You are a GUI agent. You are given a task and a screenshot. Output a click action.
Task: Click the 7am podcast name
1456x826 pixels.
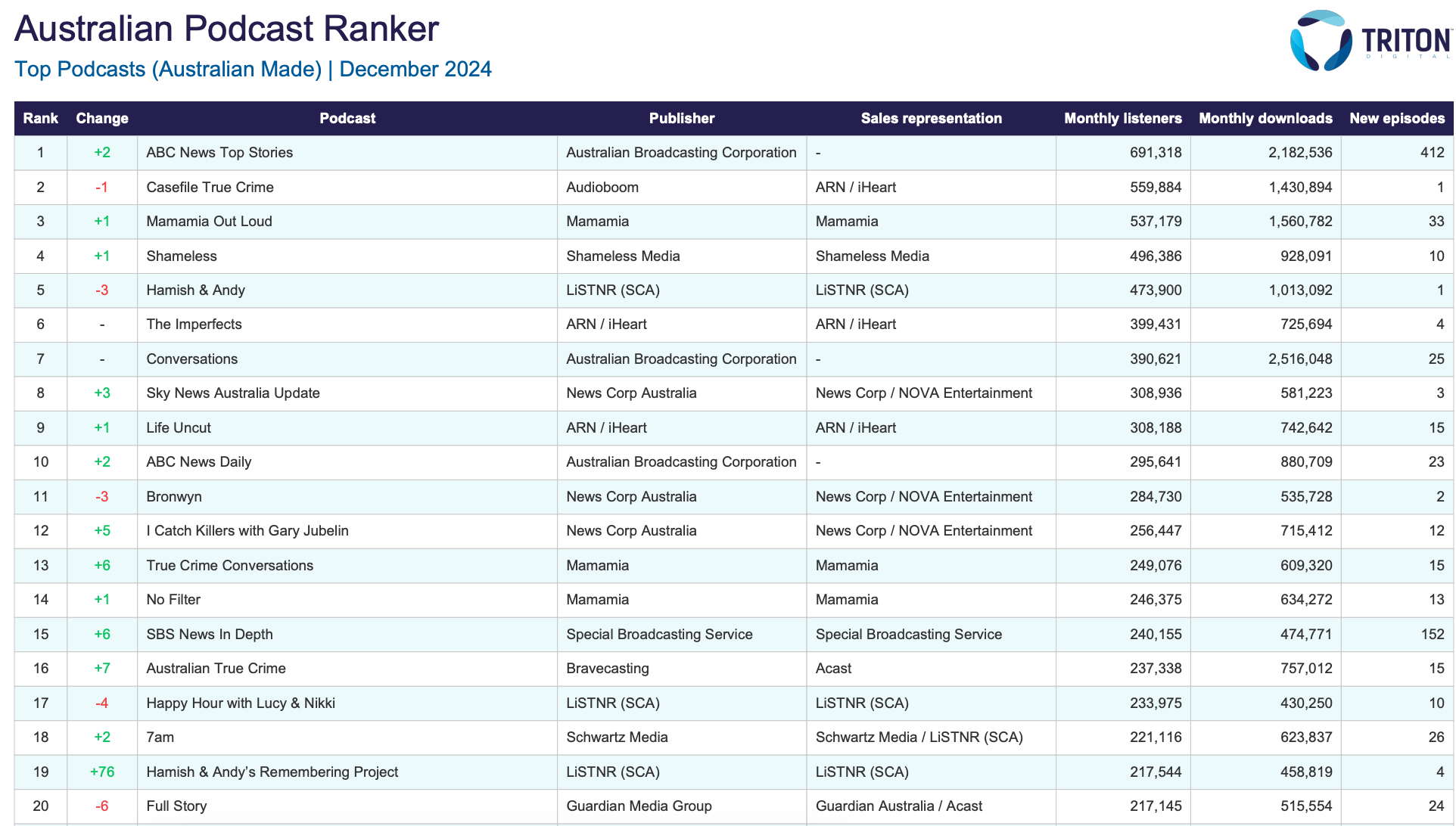[160, 737]
